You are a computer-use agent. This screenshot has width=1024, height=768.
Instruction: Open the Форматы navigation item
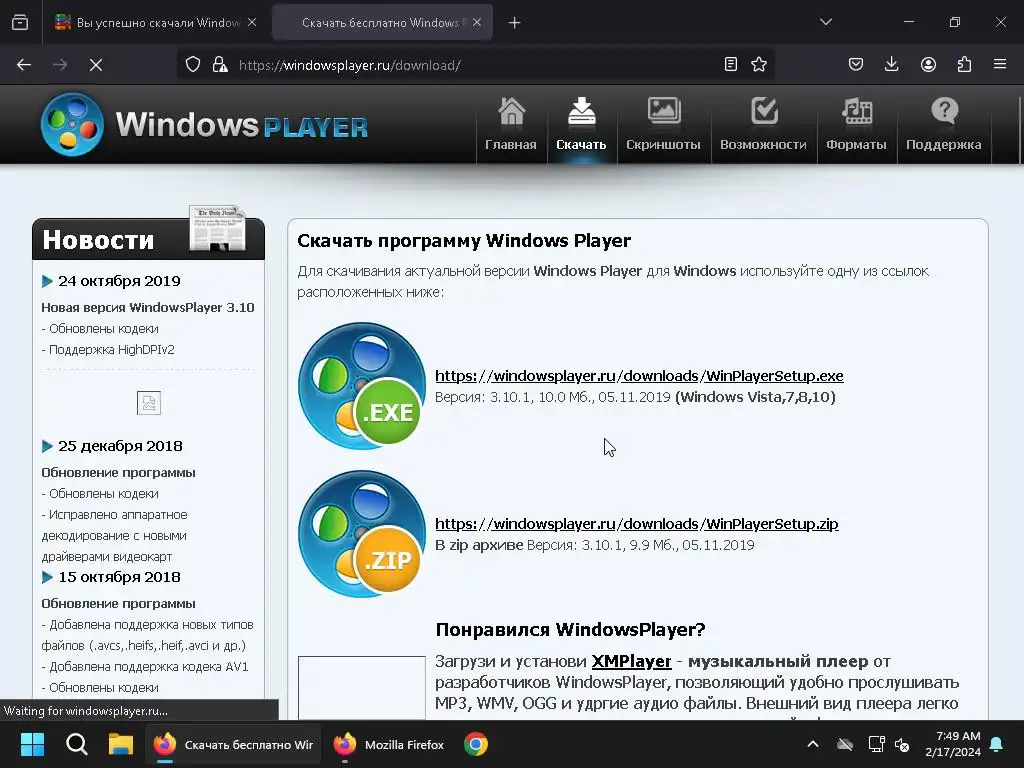[856, 125]
